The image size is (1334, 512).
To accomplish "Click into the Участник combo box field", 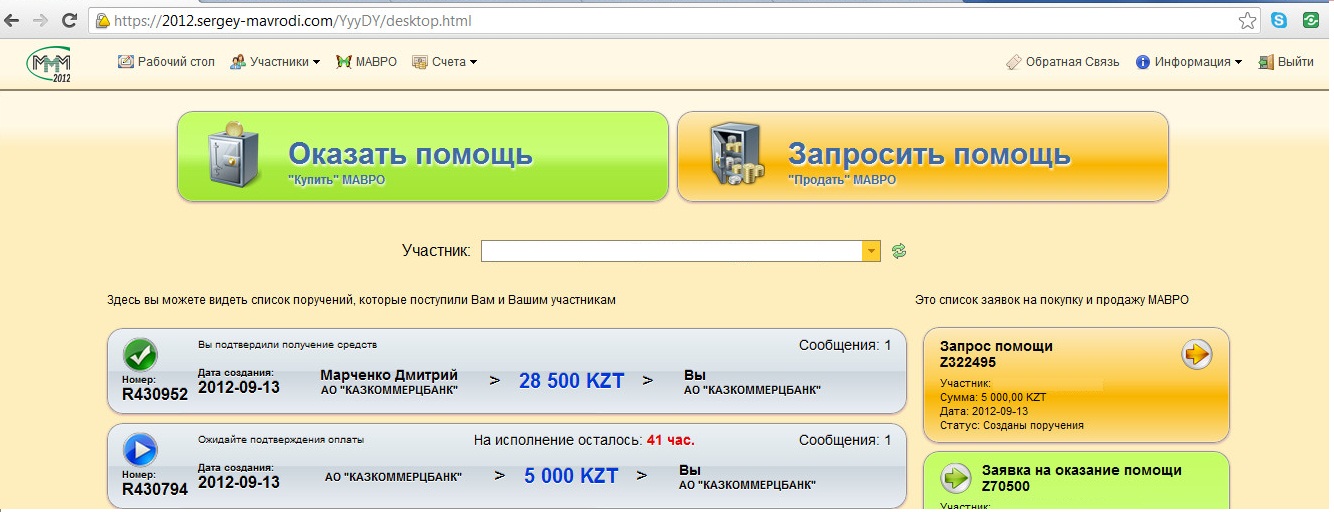I will tap(672, 251).
